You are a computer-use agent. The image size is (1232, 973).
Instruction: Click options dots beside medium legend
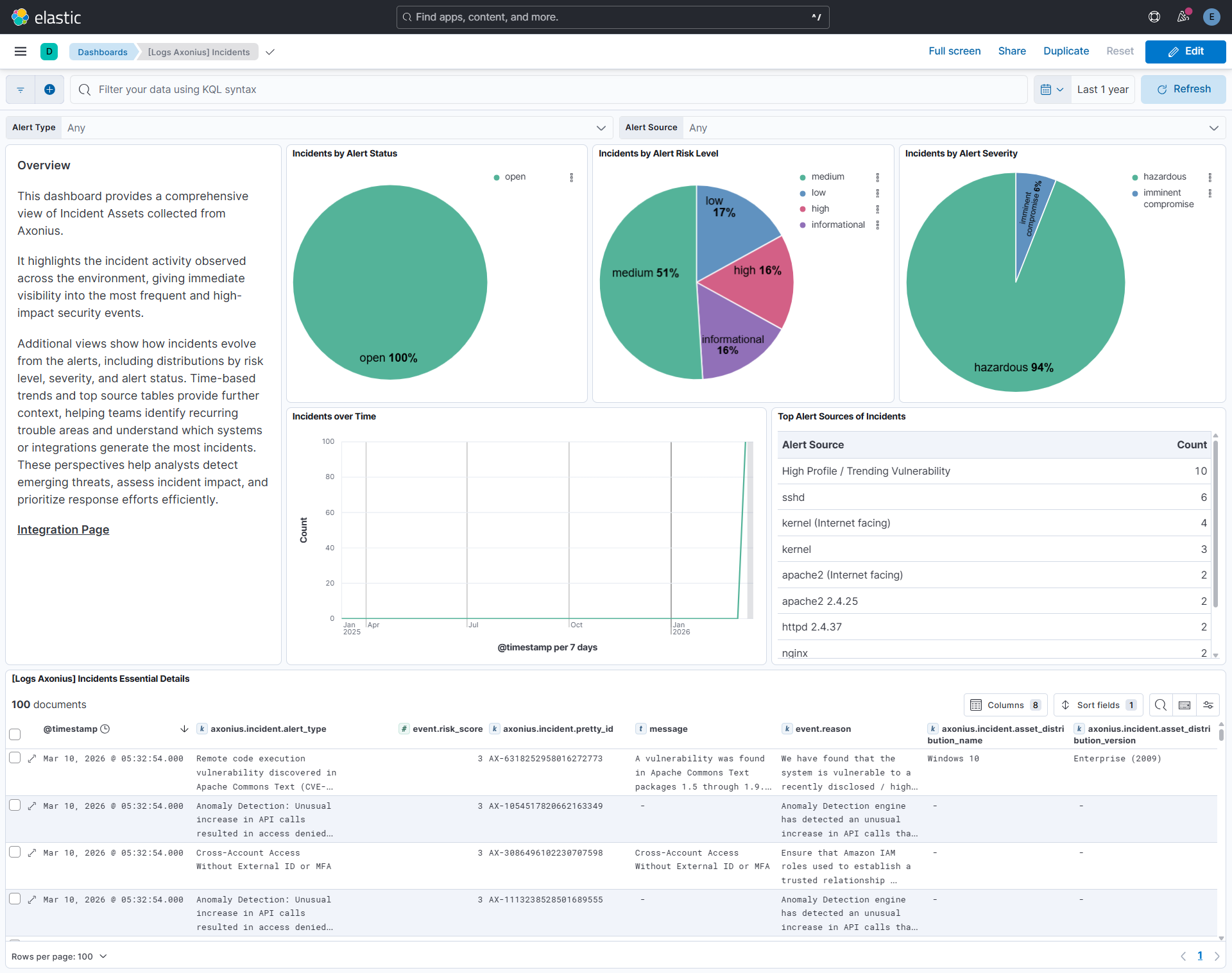[x=877, y=178]
